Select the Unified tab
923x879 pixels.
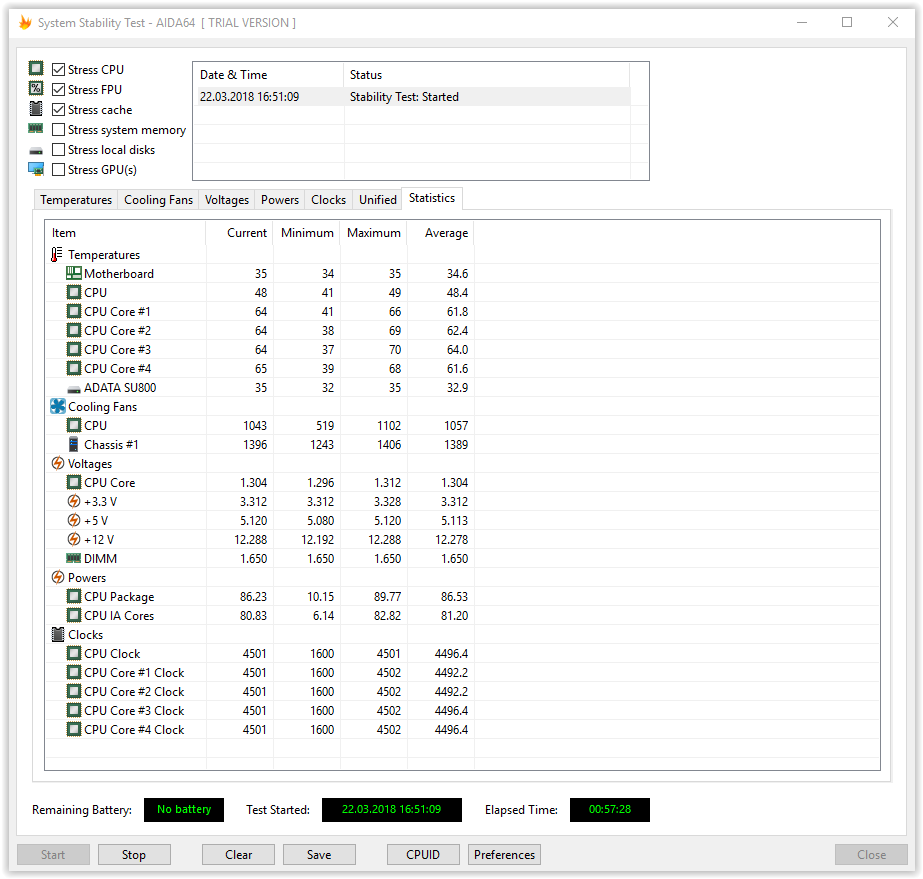tap(378, 200)
